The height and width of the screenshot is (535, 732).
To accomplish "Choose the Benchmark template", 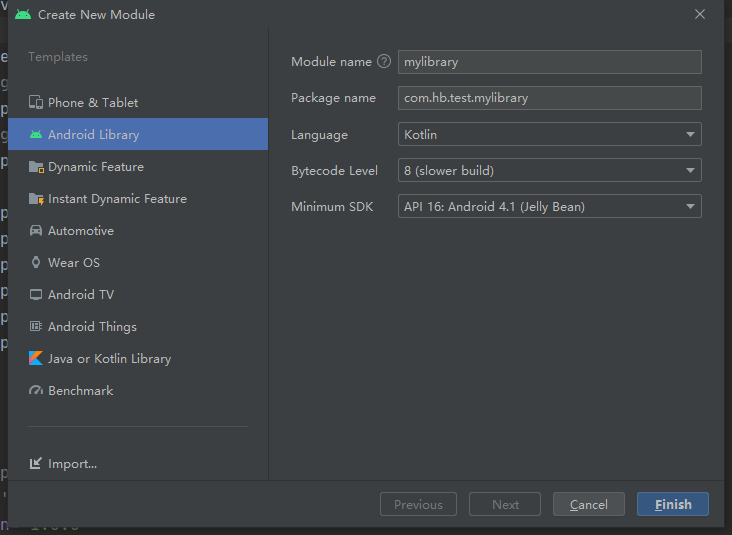I will (138, 390).
